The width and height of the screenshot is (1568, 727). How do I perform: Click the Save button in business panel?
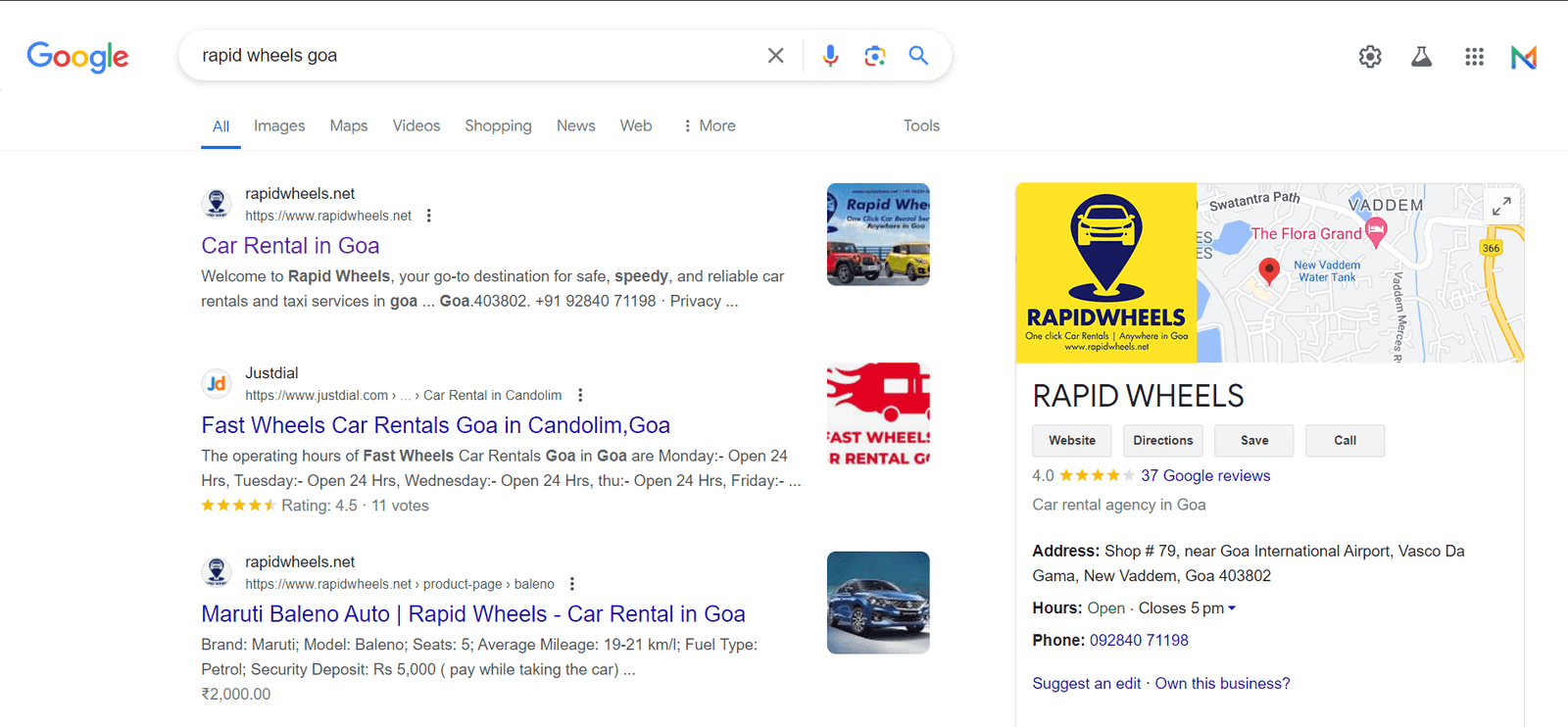coord(1254,441)
